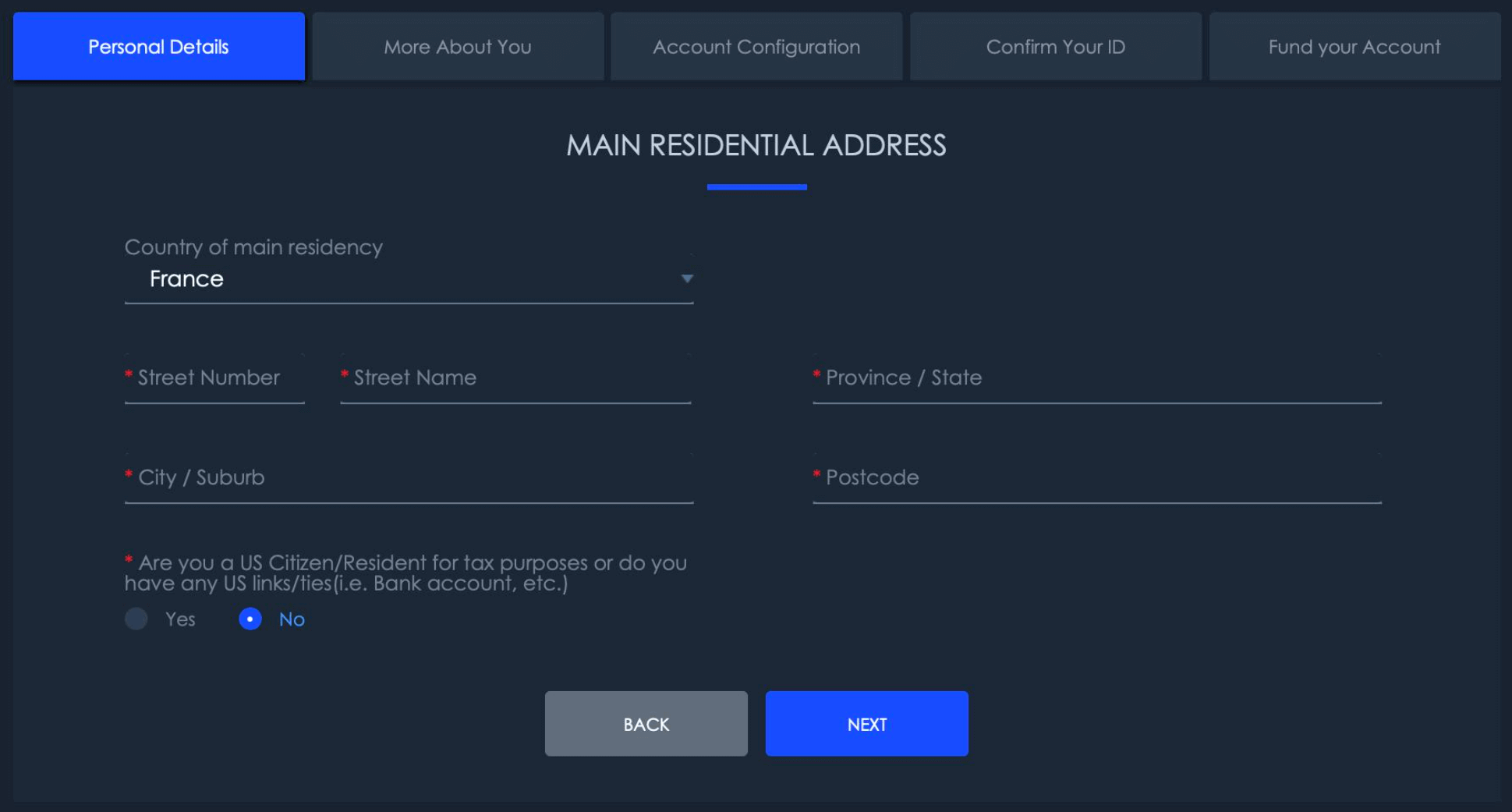This screenshot has height=812, width=1512.
Task: Select the Personal Details tab
Action: (x=158, y=46)
